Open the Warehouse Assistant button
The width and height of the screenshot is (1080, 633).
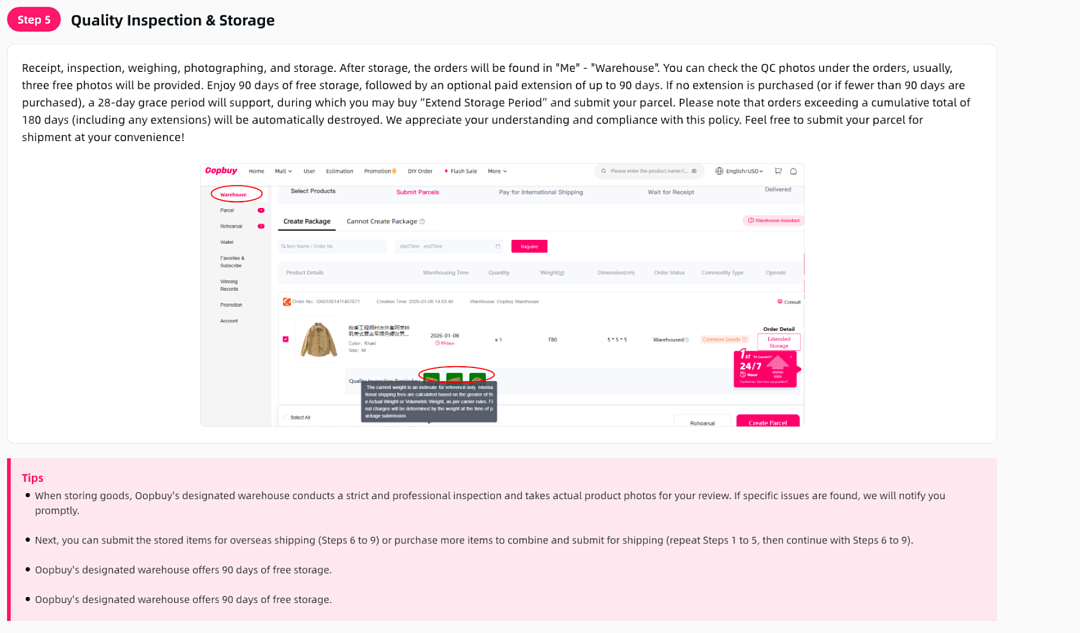click(x=773, y=220)
